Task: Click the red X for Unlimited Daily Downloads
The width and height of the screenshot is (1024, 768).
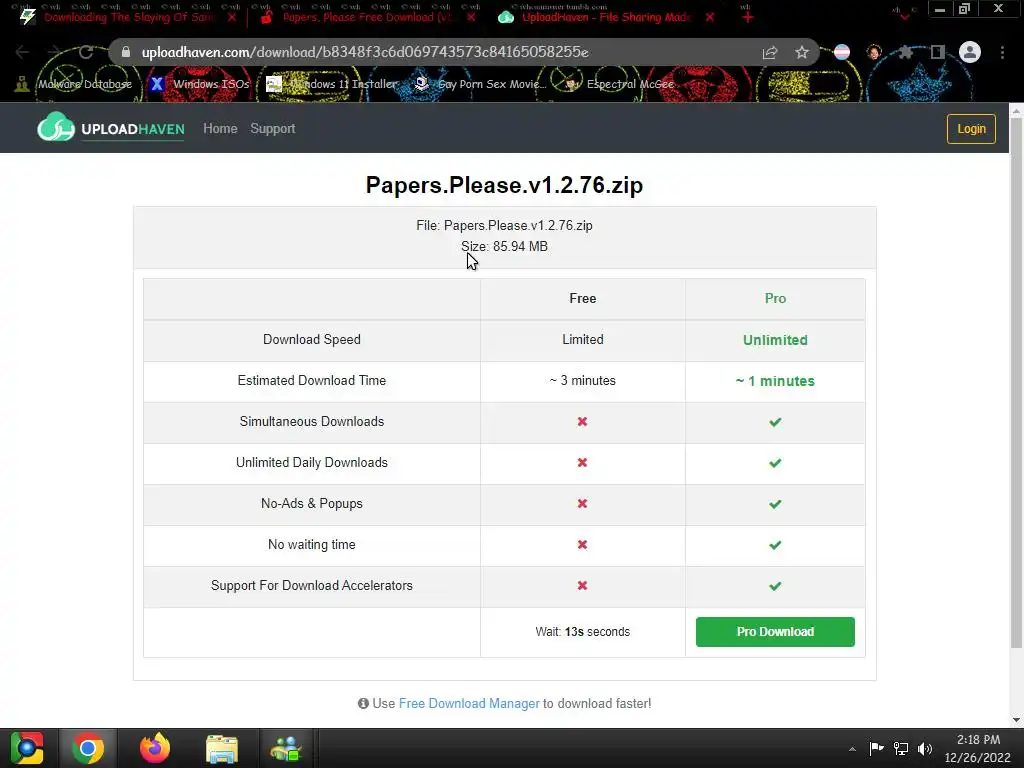Action: pyautogui.click(x=583, y=462)
